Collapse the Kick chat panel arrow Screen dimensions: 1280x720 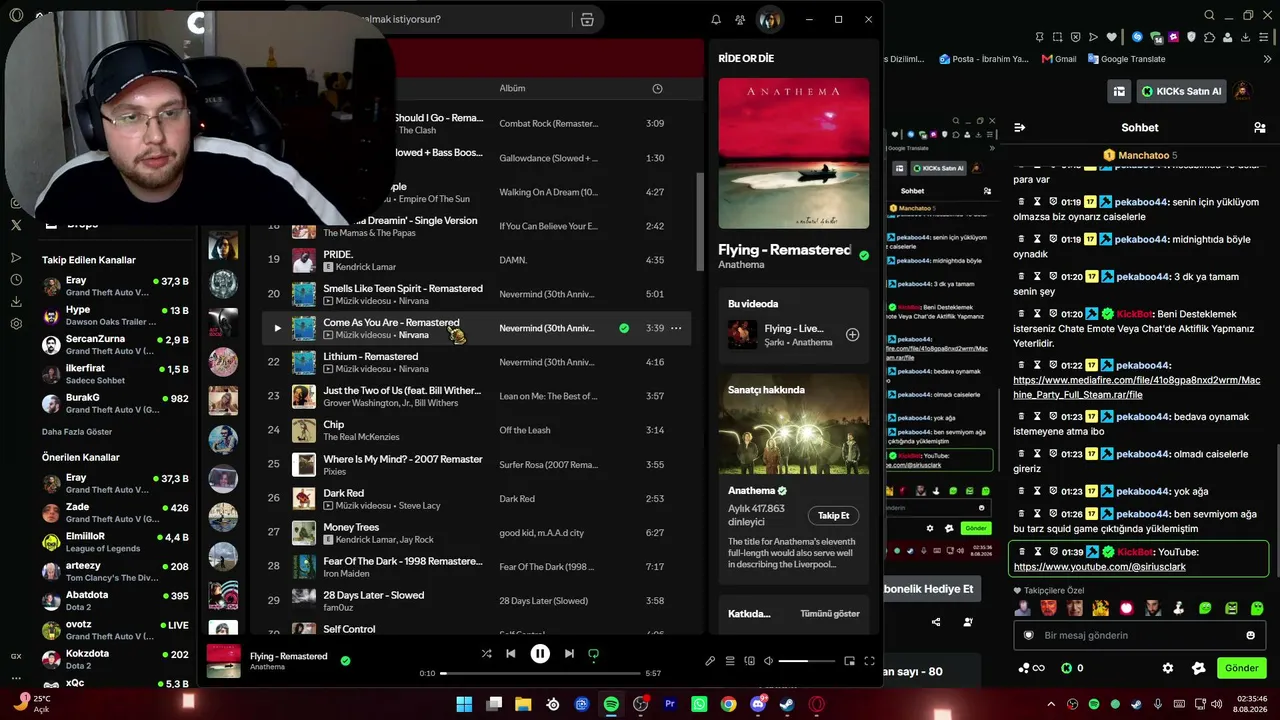[x=1019, y=128]
